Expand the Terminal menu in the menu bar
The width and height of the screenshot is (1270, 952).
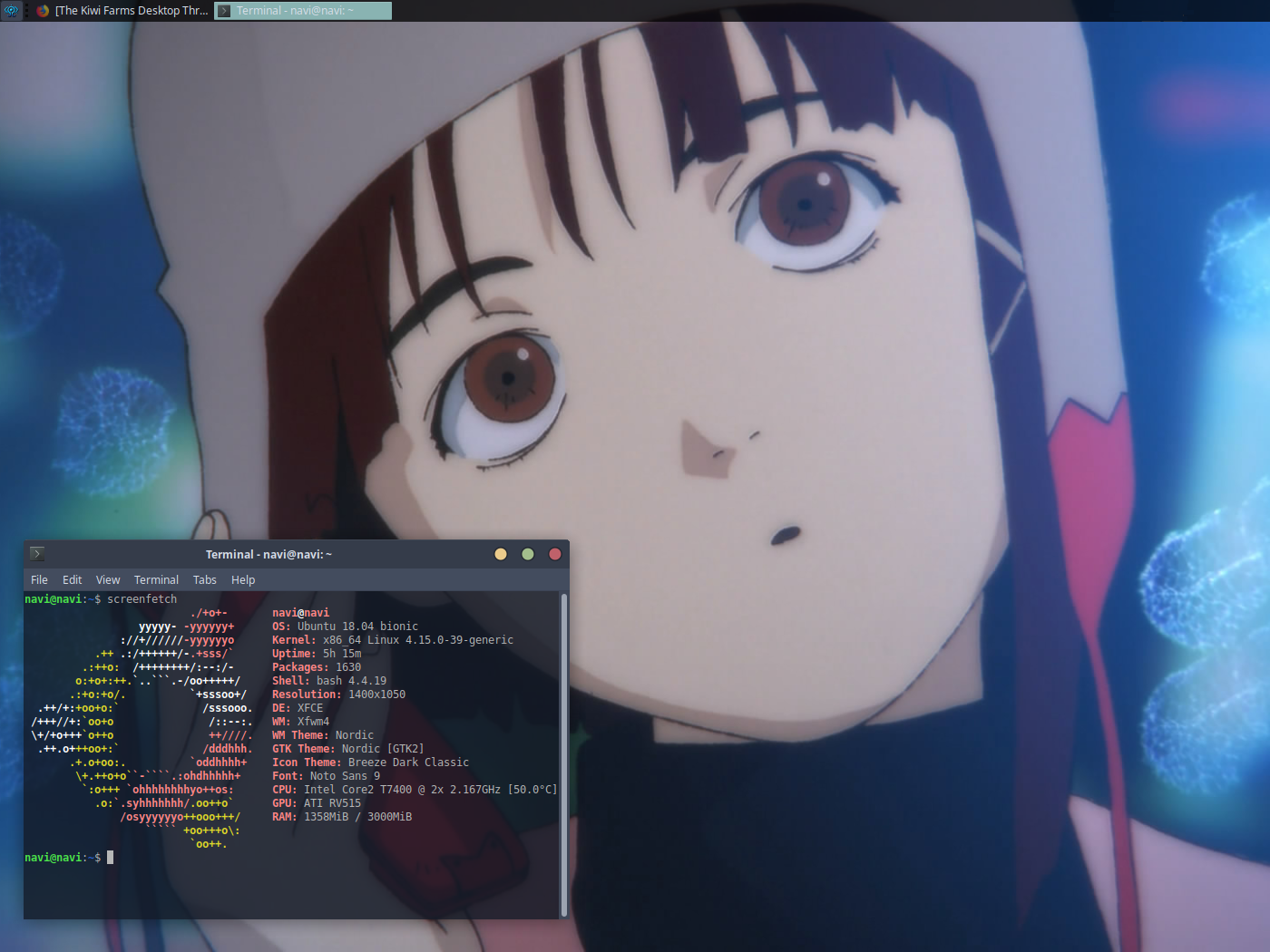[x=156, y=579]
